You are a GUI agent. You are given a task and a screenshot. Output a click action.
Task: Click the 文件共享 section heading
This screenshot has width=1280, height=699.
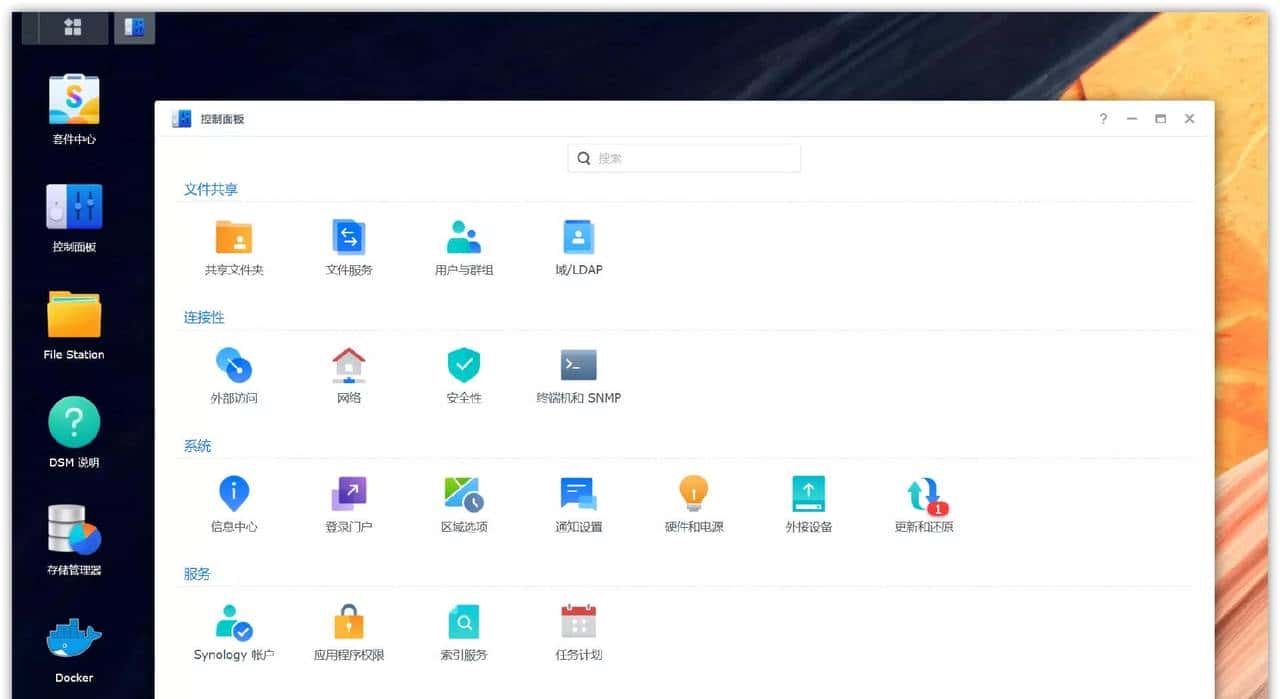211,189
